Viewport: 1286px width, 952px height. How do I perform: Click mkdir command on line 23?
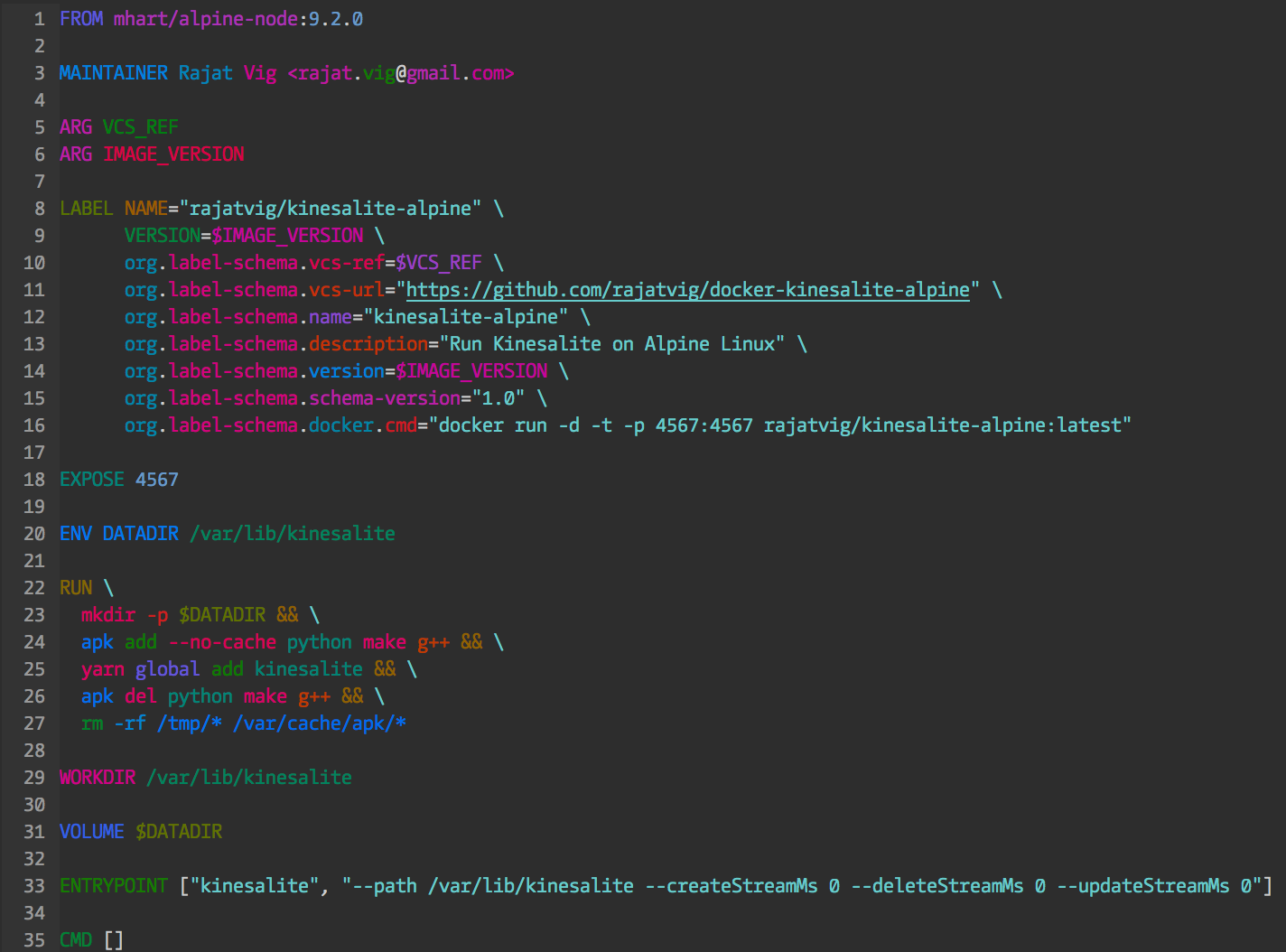[108, 615]
